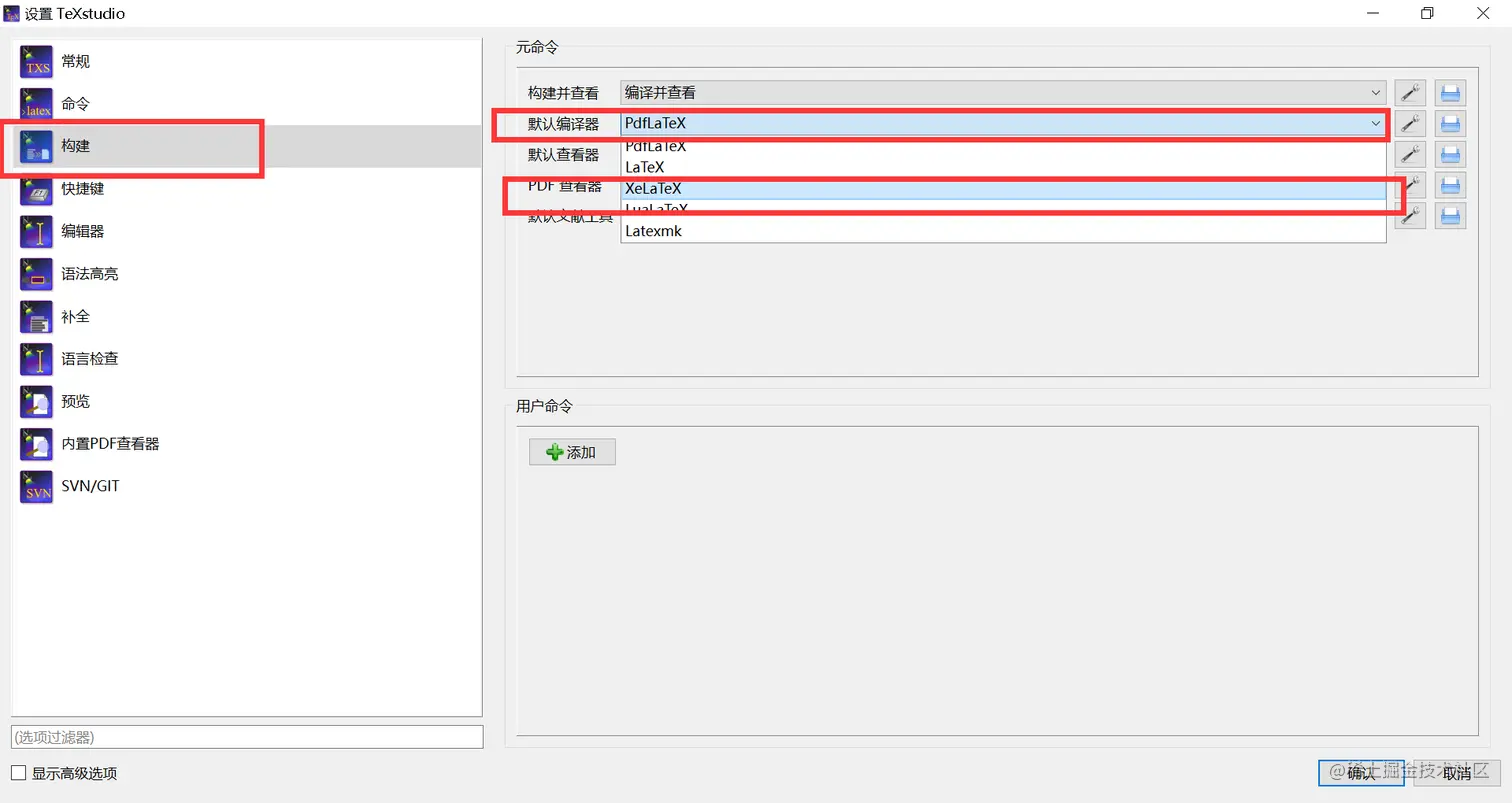This screenshot has width=1512, height=803.
Task: Maximize the settings window
Action: [x=1427, y=13]
